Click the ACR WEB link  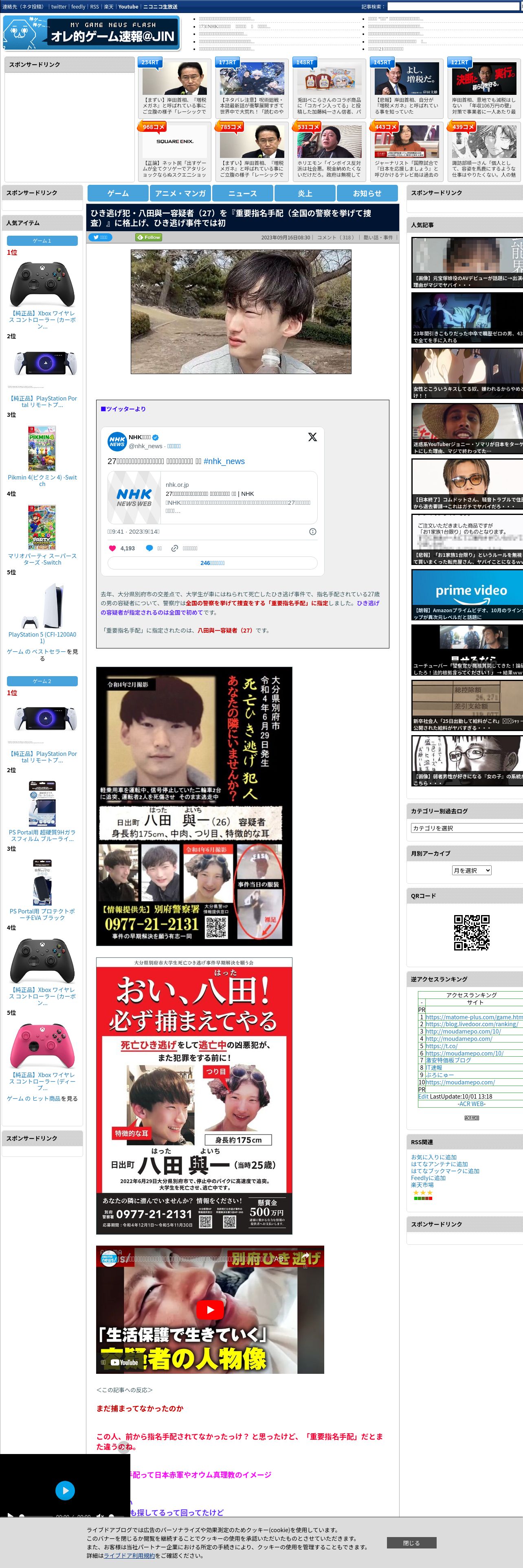[471, 1104]
